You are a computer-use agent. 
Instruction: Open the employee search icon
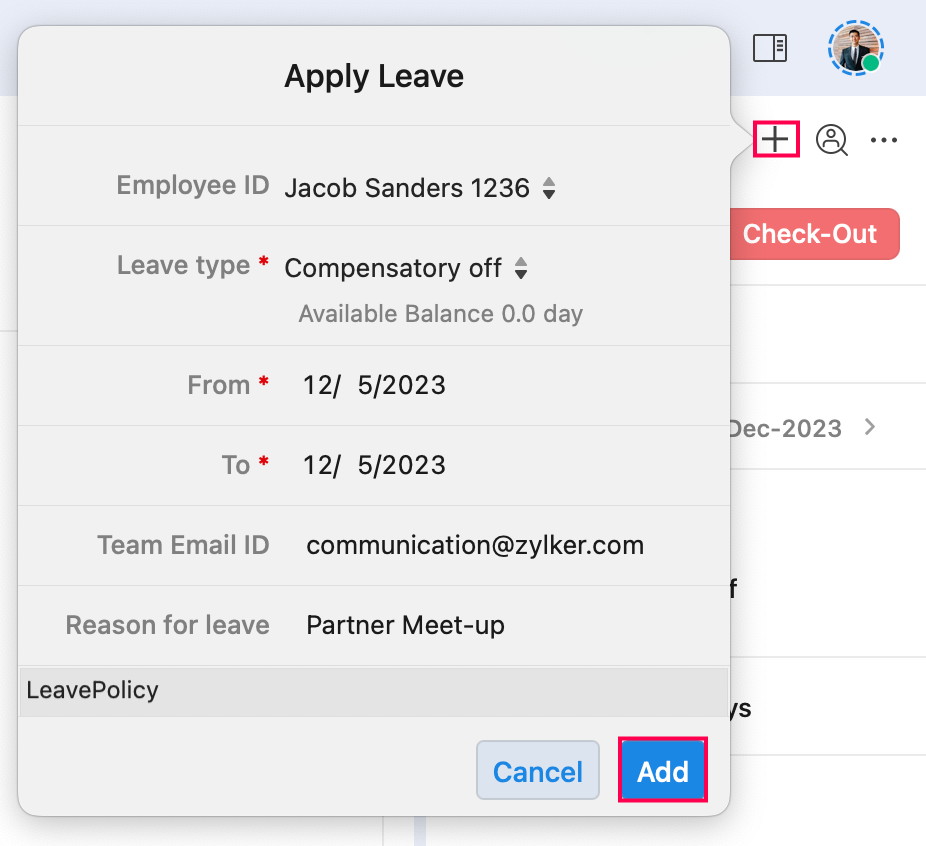[831, 140]
